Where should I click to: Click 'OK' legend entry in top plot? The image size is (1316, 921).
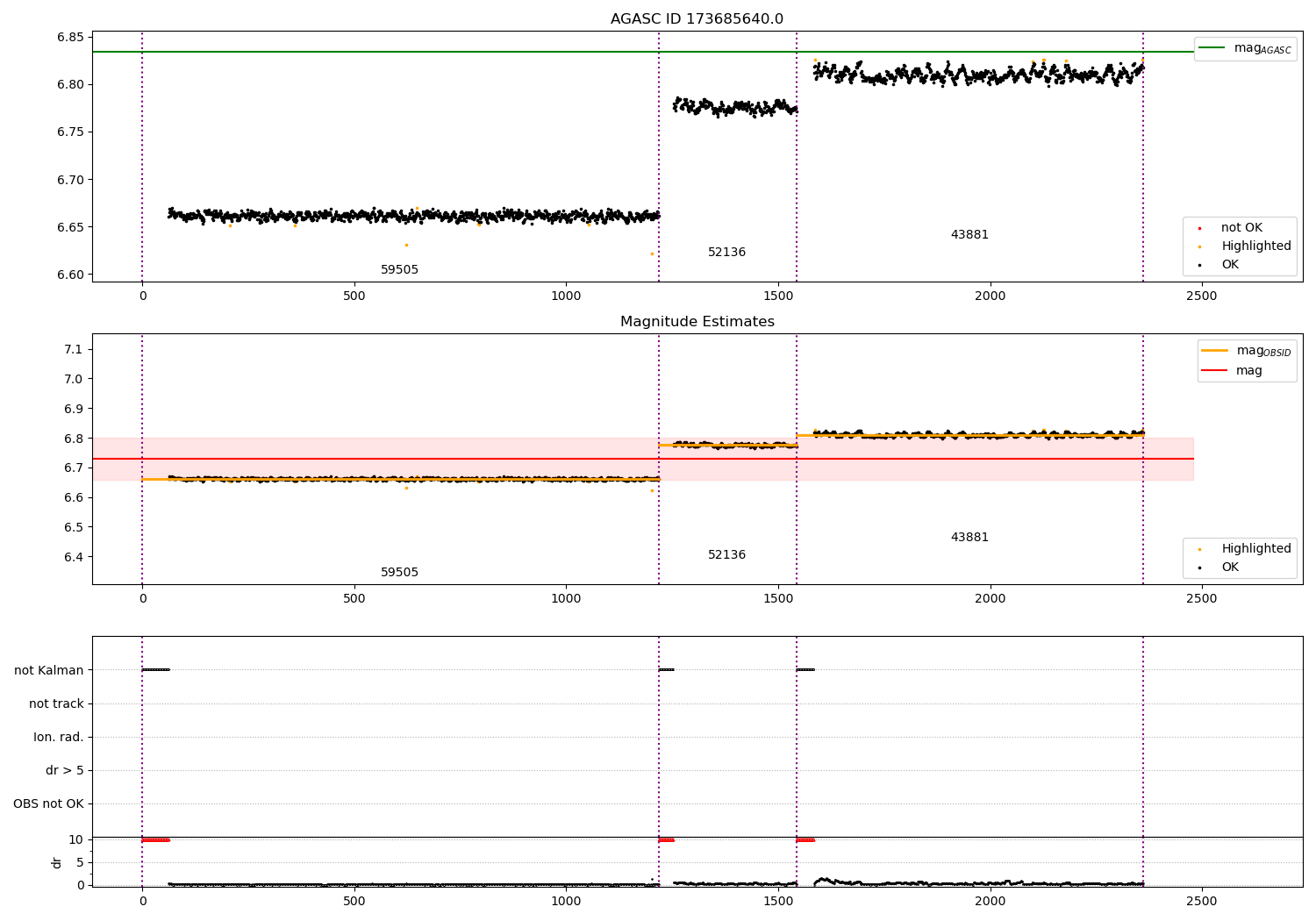[x=1219, y=264]
